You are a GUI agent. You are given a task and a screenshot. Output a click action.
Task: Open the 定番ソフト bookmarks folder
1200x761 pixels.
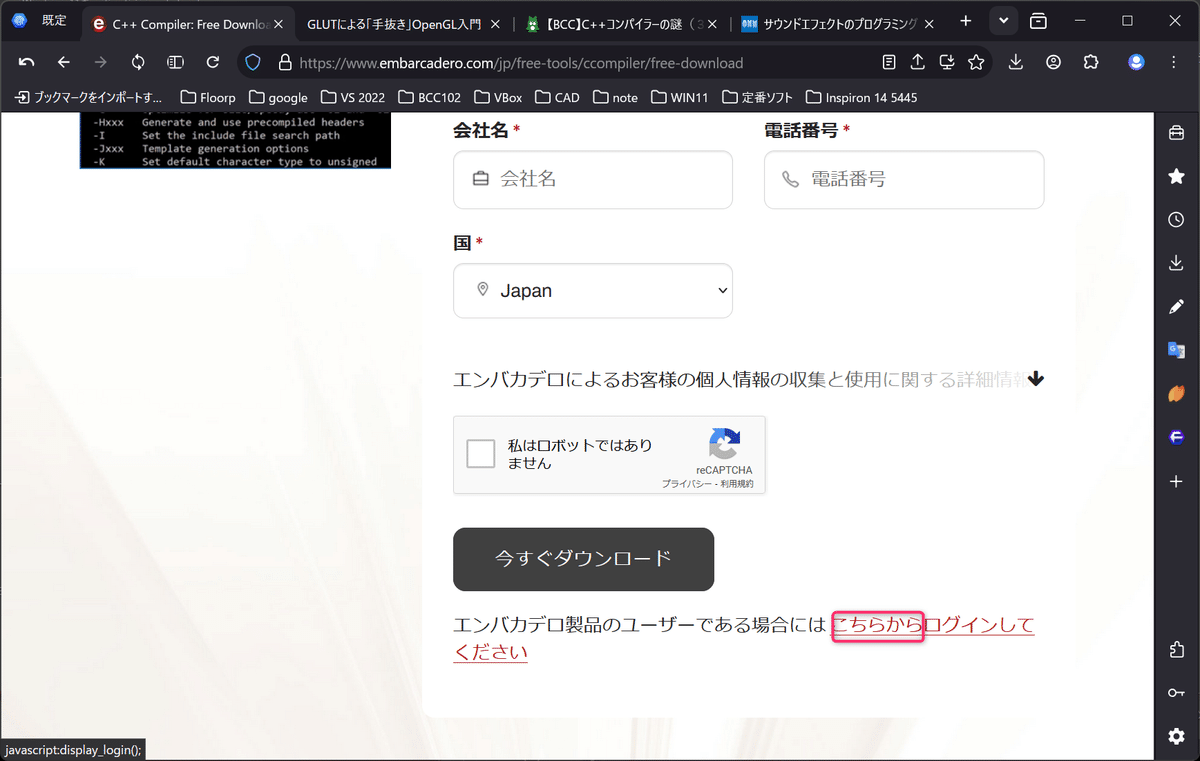click(757, 97)
